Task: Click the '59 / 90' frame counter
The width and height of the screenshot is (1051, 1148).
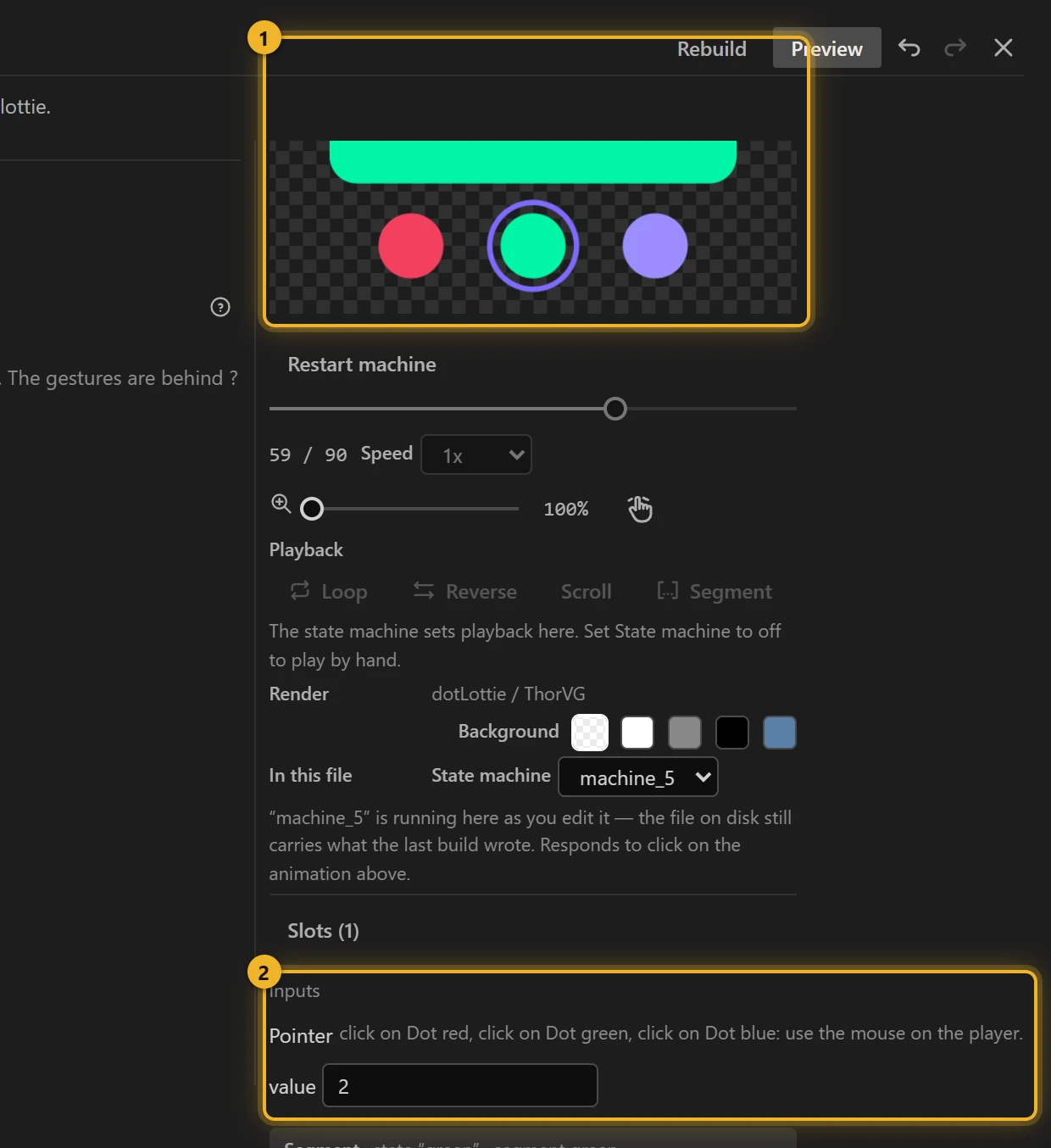Action: pos(309,455)
